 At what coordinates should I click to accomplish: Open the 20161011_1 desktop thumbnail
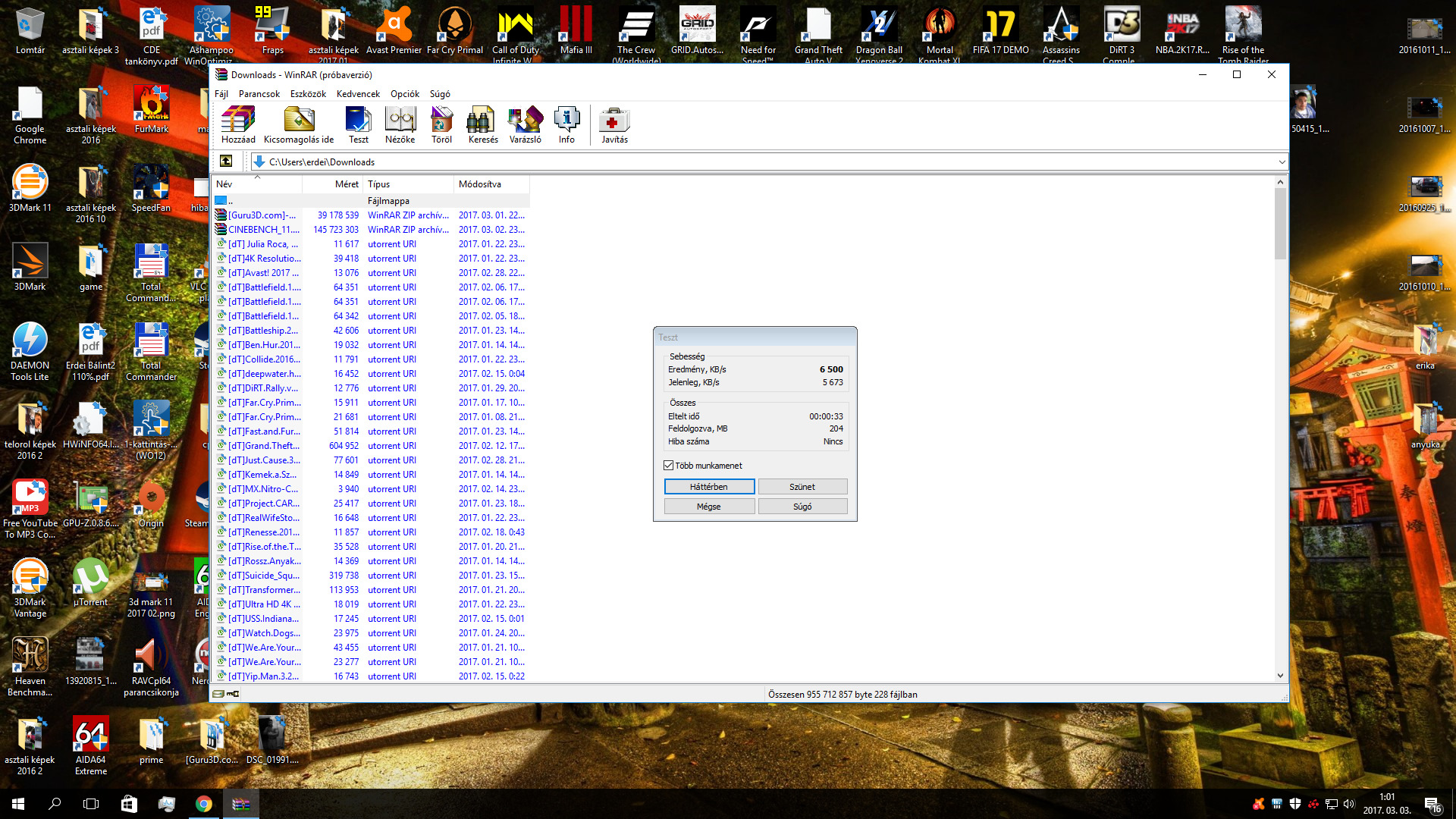tap(1424, 35)
